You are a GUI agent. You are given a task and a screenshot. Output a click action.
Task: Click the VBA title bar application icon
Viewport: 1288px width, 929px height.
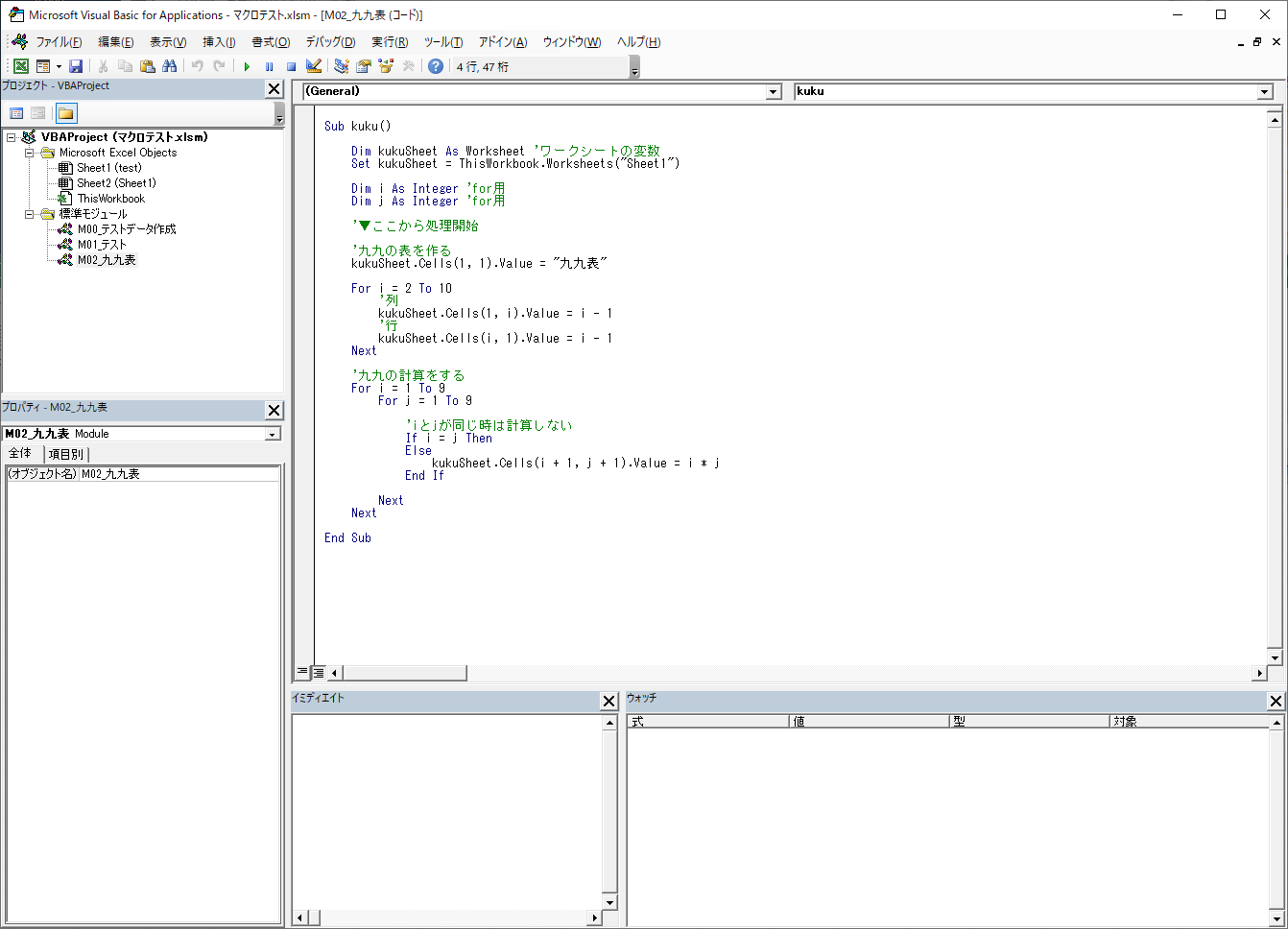(x=15, y=14)
